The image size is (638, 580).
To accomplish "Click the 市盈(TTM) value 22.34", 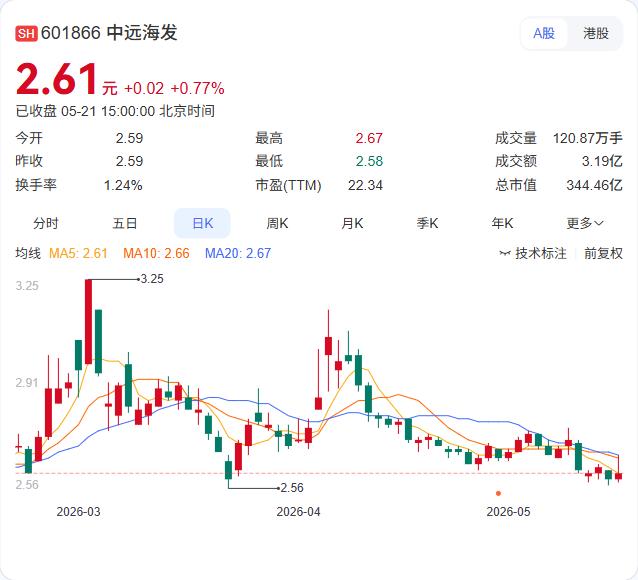I will click(x=365, y=185).
